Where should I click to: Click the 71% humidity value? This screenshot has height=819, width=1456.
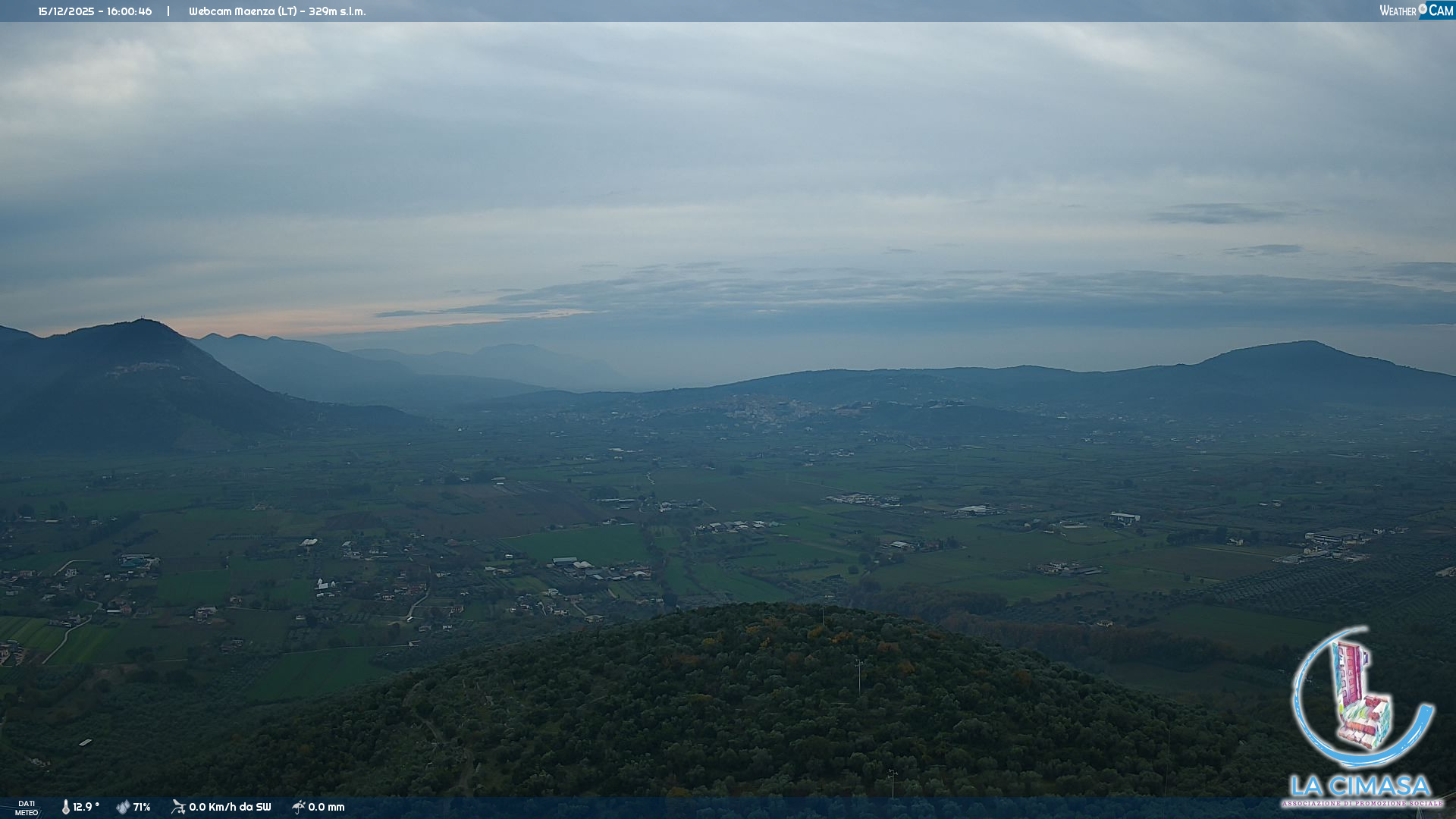pos(142,807)
